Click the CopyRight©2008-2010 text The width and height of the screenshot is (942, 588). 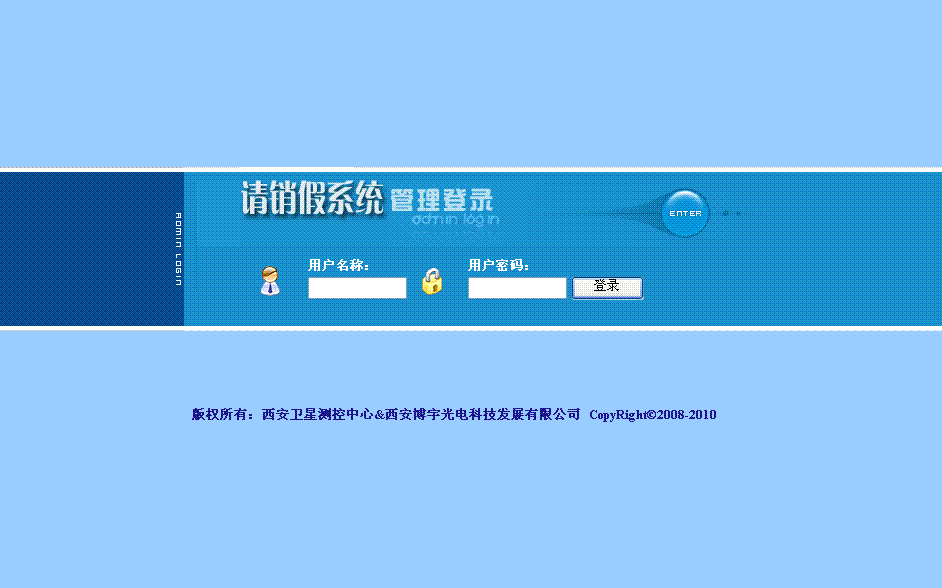point(653,415)
